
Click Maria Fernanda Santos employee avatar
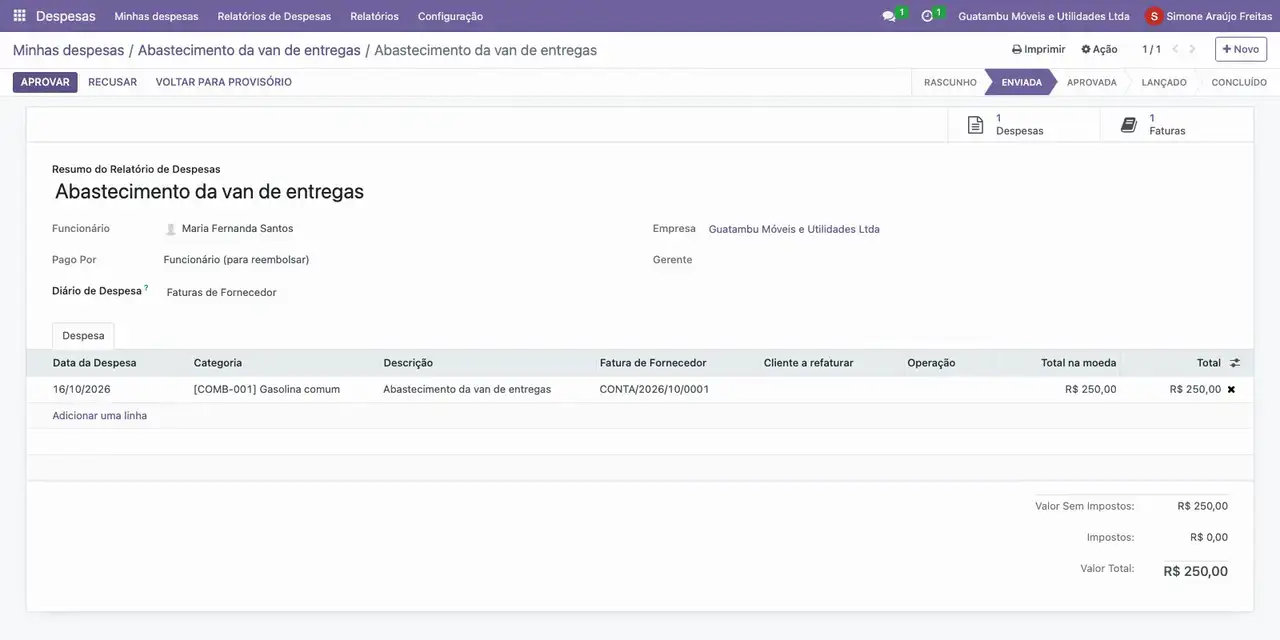click(171, 229)
